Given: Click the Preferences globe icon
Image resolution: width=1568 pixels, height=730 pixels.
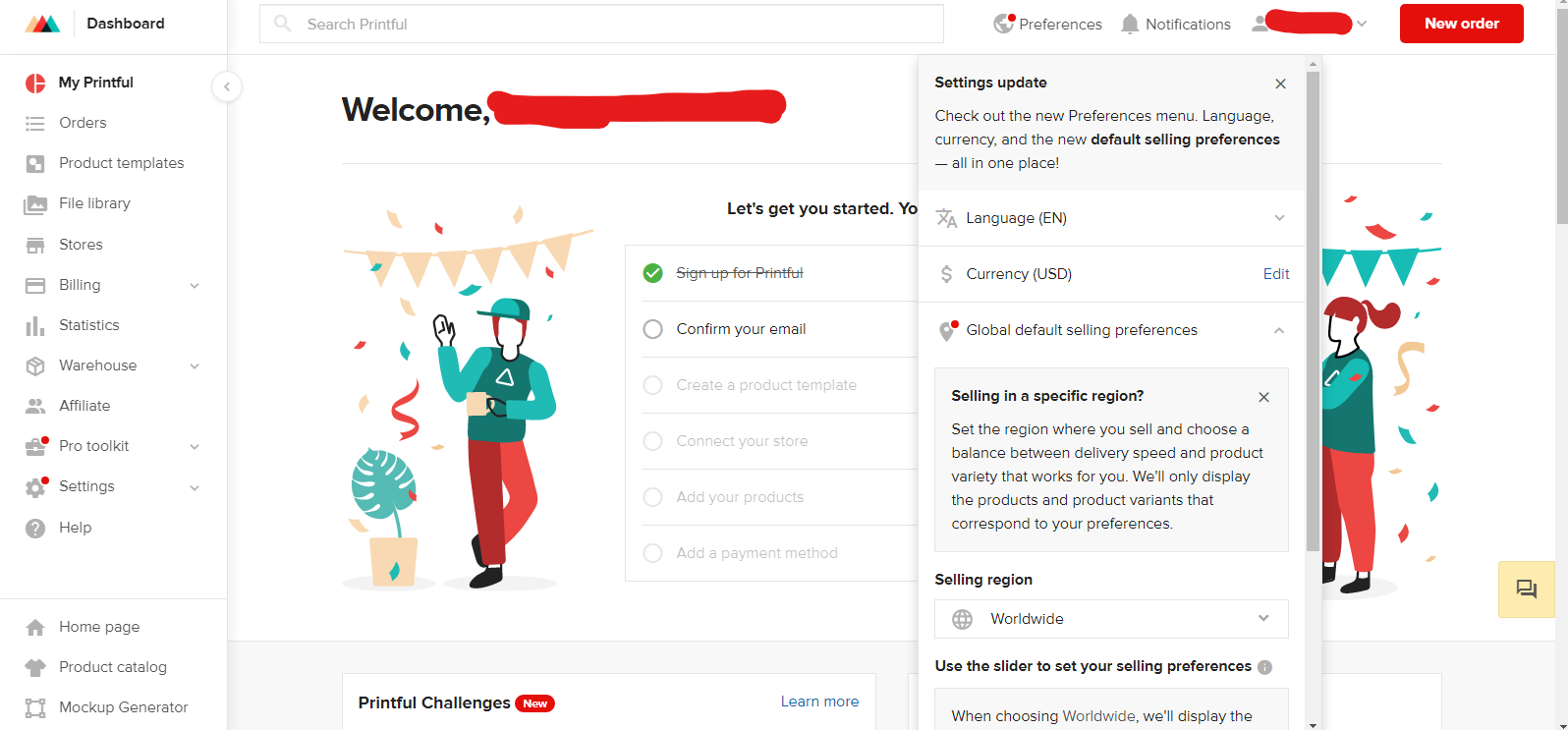Looking at the screenshot, I should coord(1003,24).
